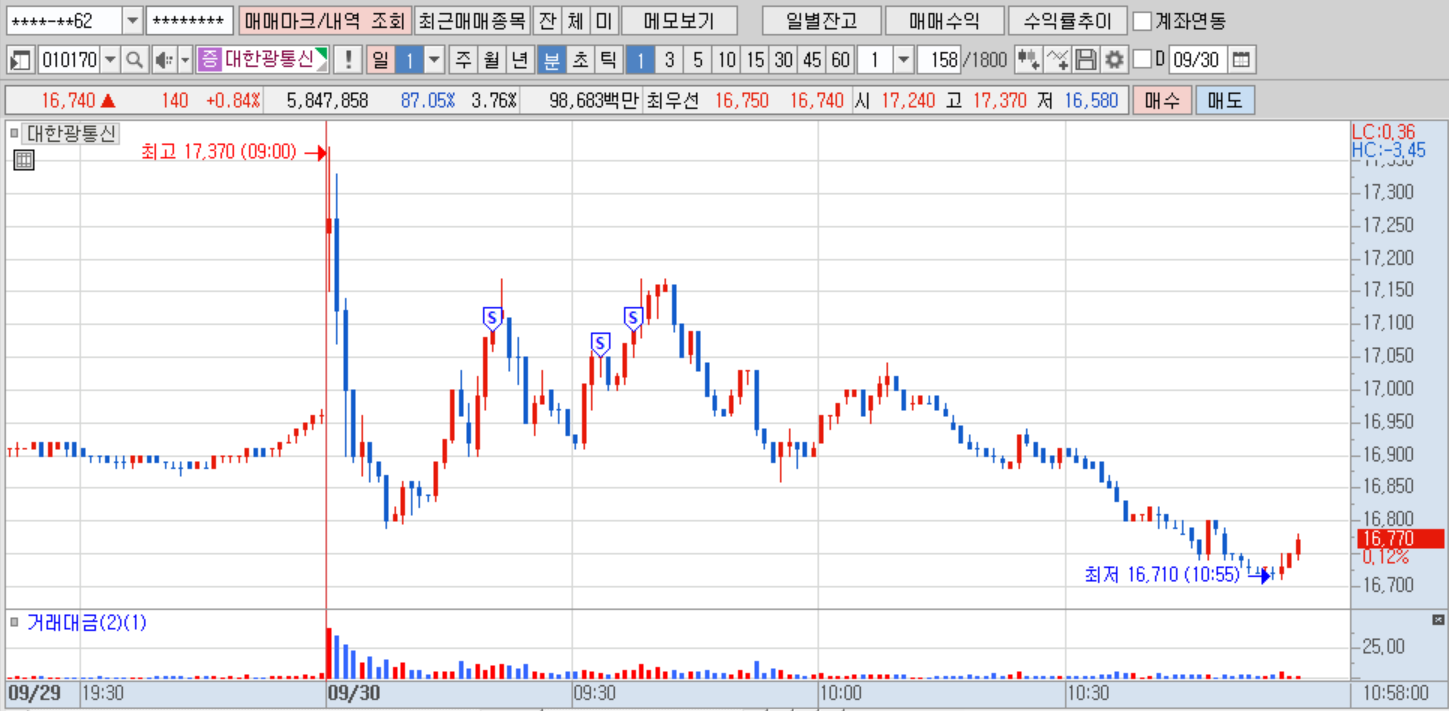Click the 매매마크/내역 조회 button
The height and width of the screenshot is (711, 1449).
[x=325, y=21]
